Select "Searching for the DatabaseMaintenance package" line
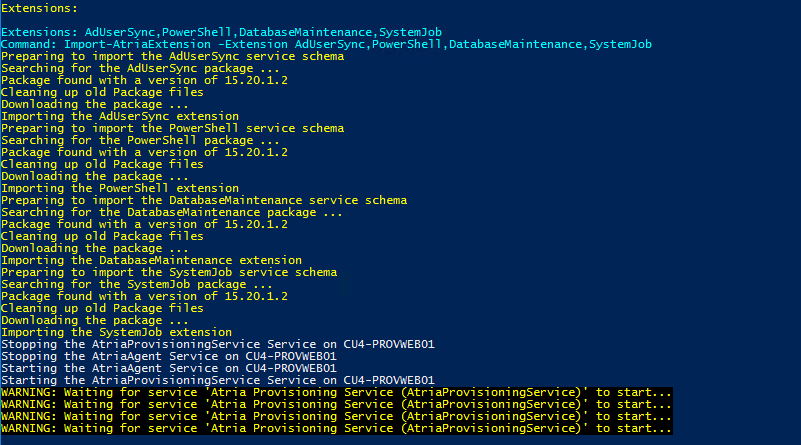 (172, 212)
